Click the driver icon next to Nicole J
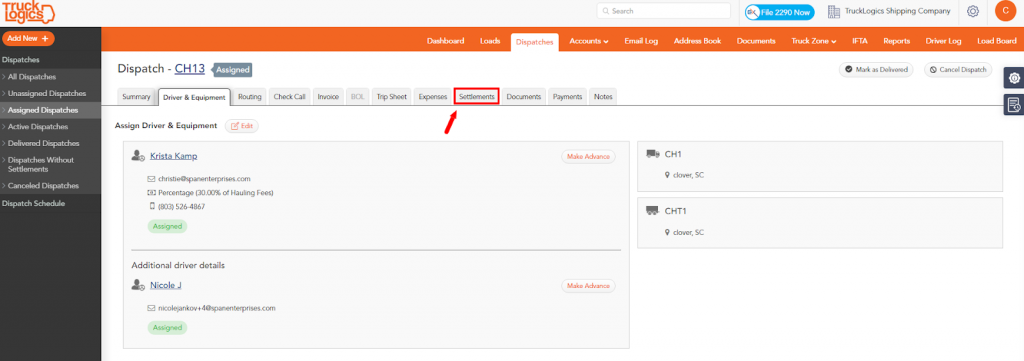1024x361 pixels. [138, 285]
